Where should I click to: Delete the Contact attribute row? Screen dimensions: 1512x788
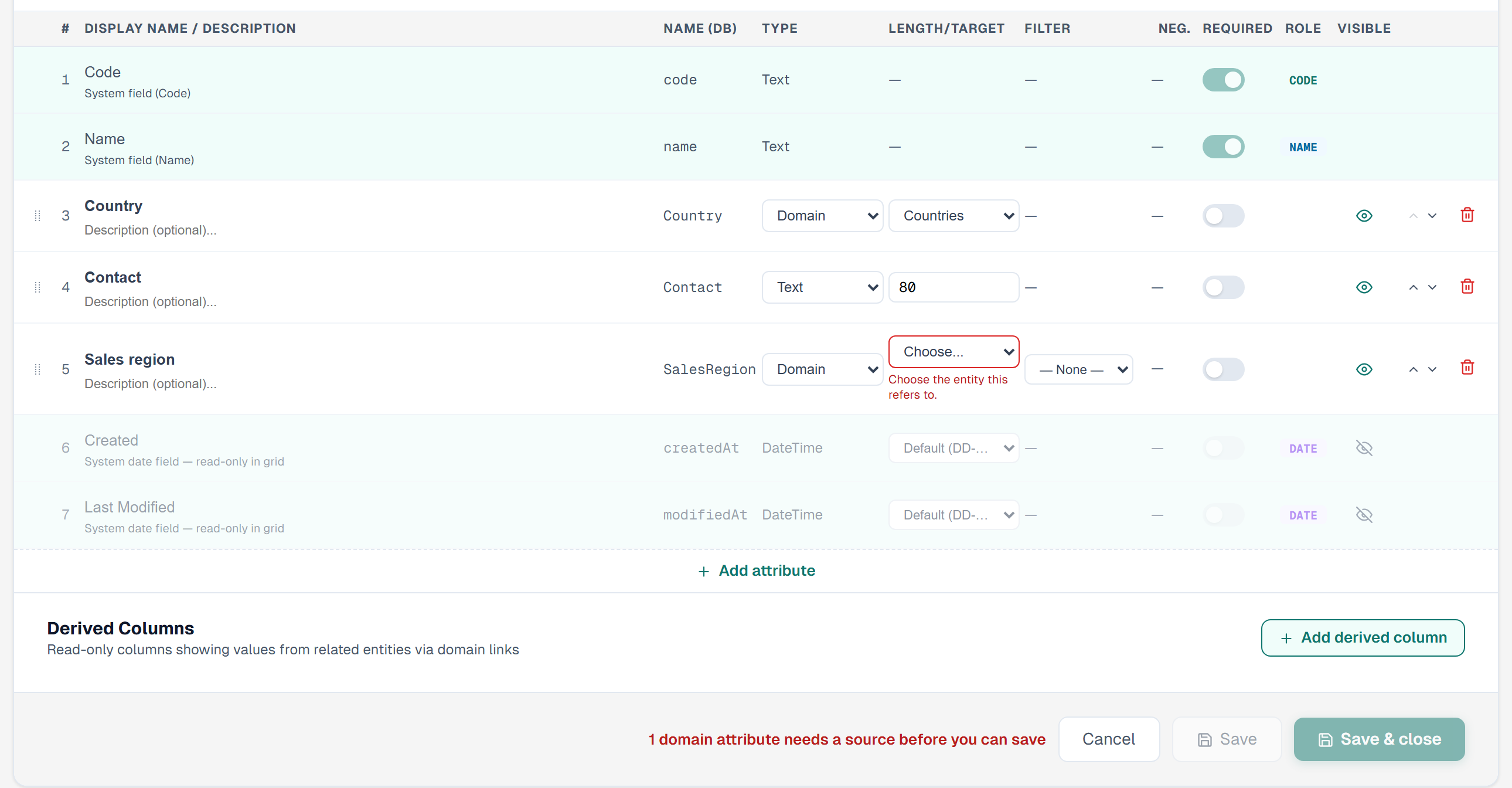pos(1467,287)
